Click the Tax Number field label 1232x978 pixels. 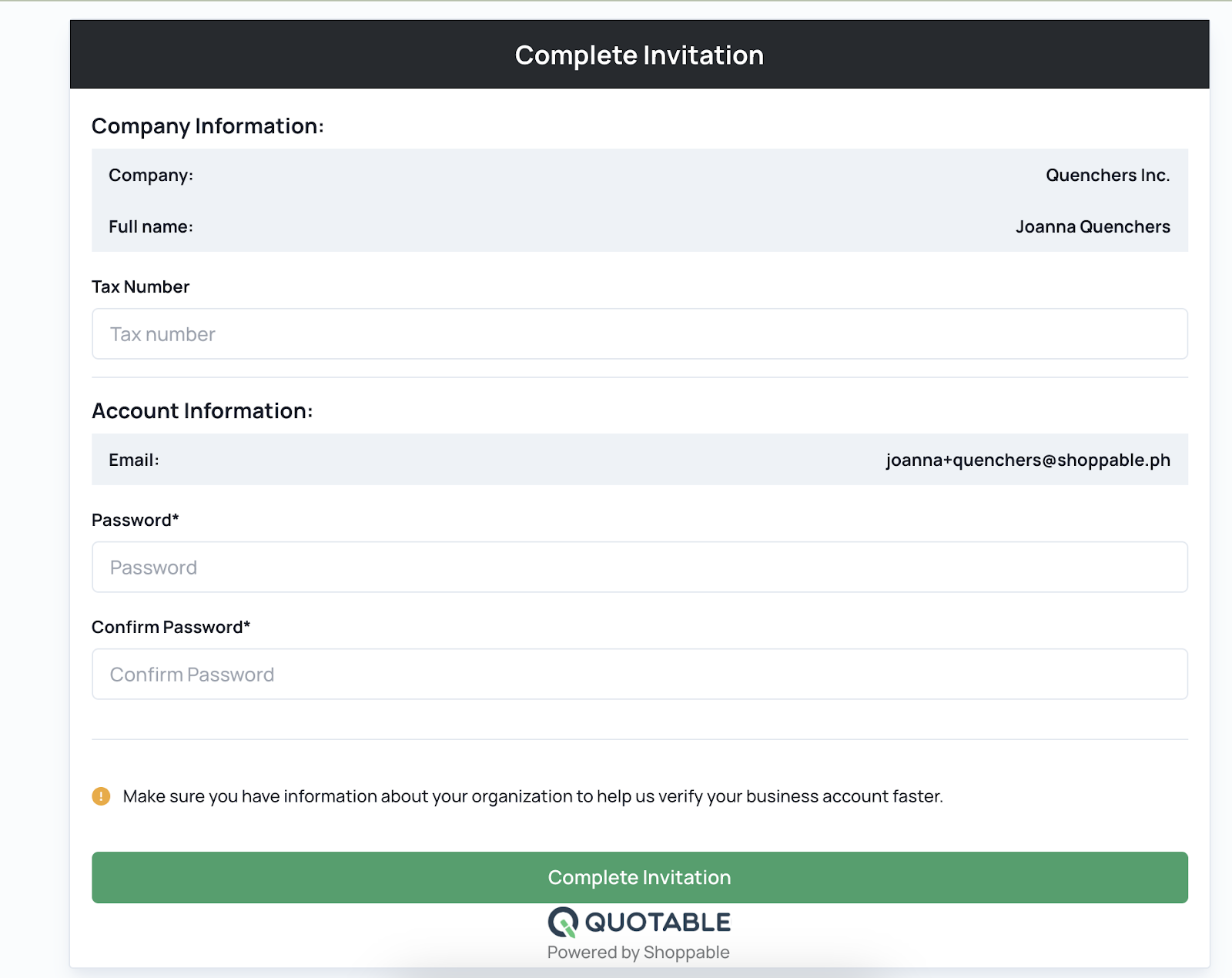pos(140,286)
